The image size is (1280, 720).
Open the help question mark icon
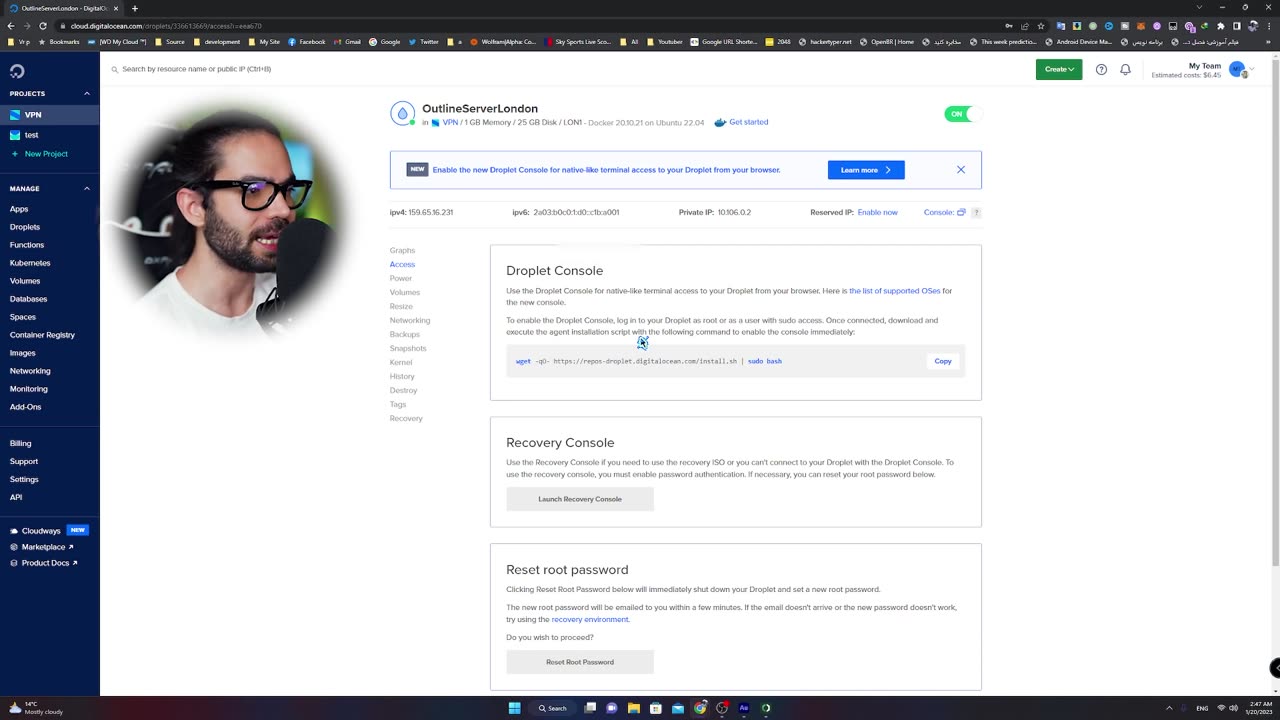1101,69
